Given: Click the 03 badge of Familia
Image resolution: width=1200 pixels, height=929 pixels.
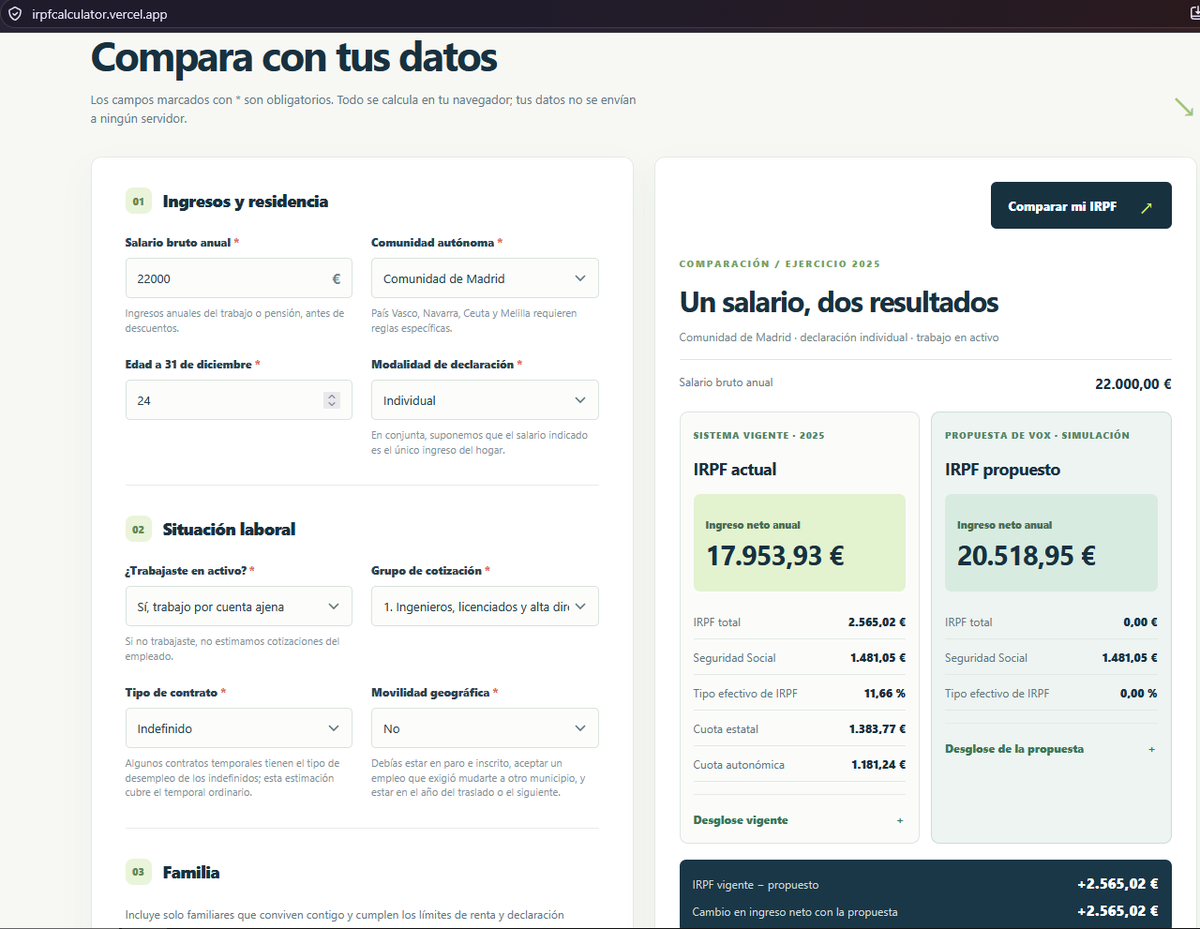Looking at the screenshot, I should point(138,872).
